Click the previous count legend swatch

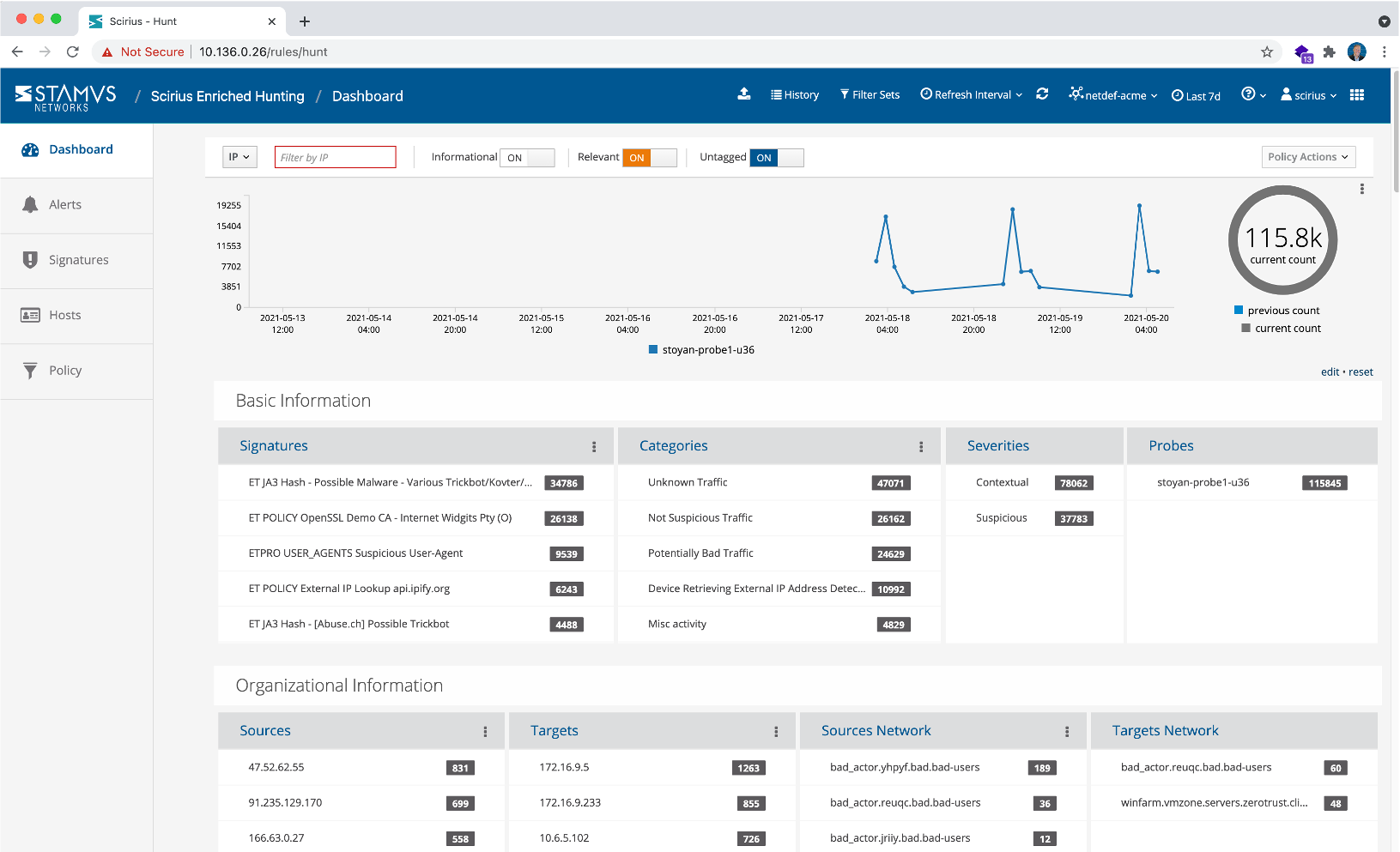[x=1239, y=310]
